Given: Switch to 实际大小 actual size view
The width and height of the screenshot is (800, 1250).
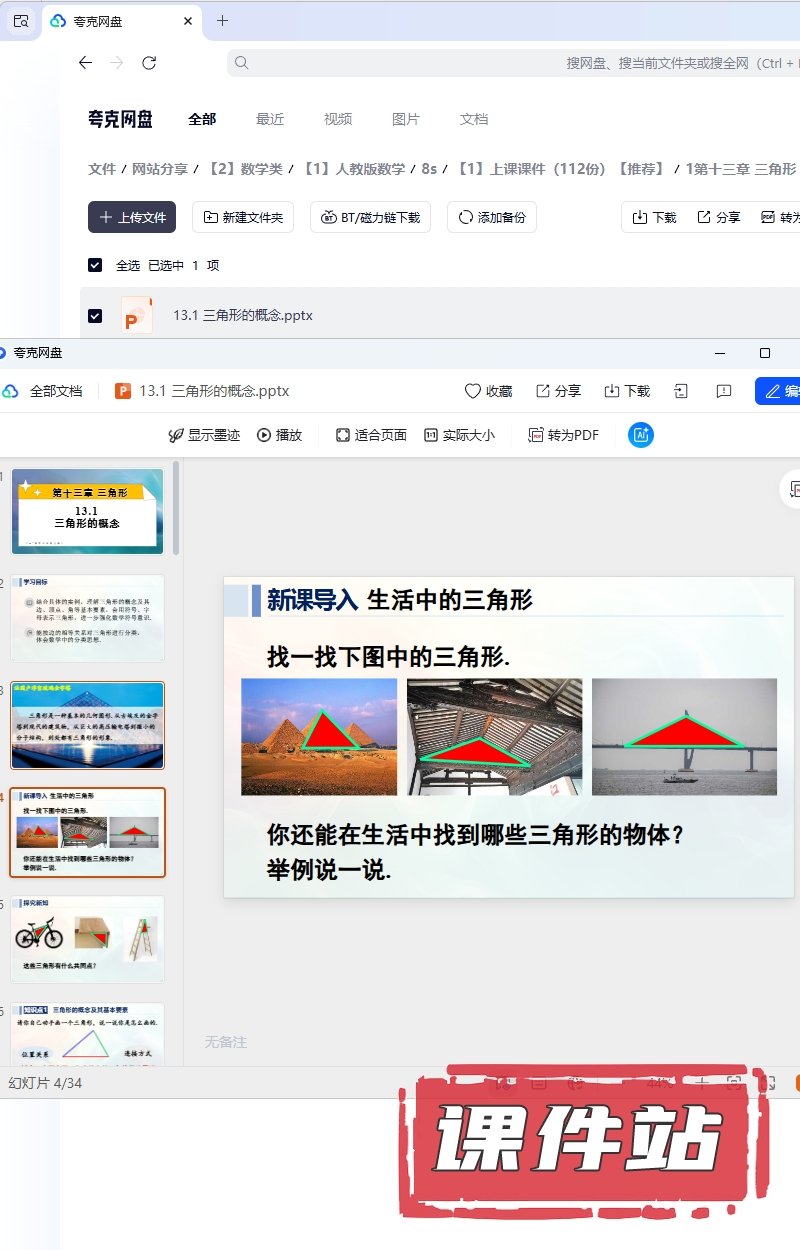Looking at the screenshot, I should (x=459, y=435).
